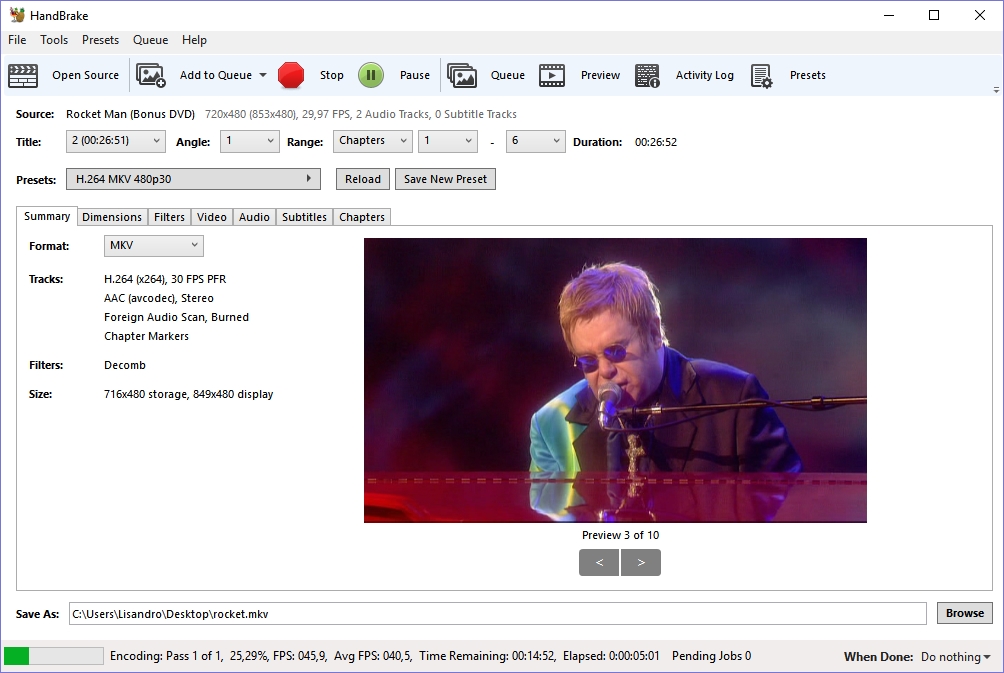Open the File menu
Viewport: 1004px width, 673px height.
(x=17, y=40)
